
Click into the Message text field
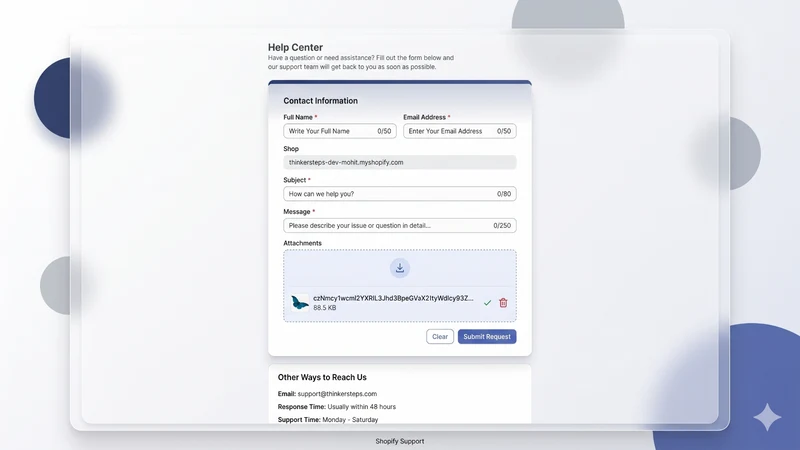(399, 226)
